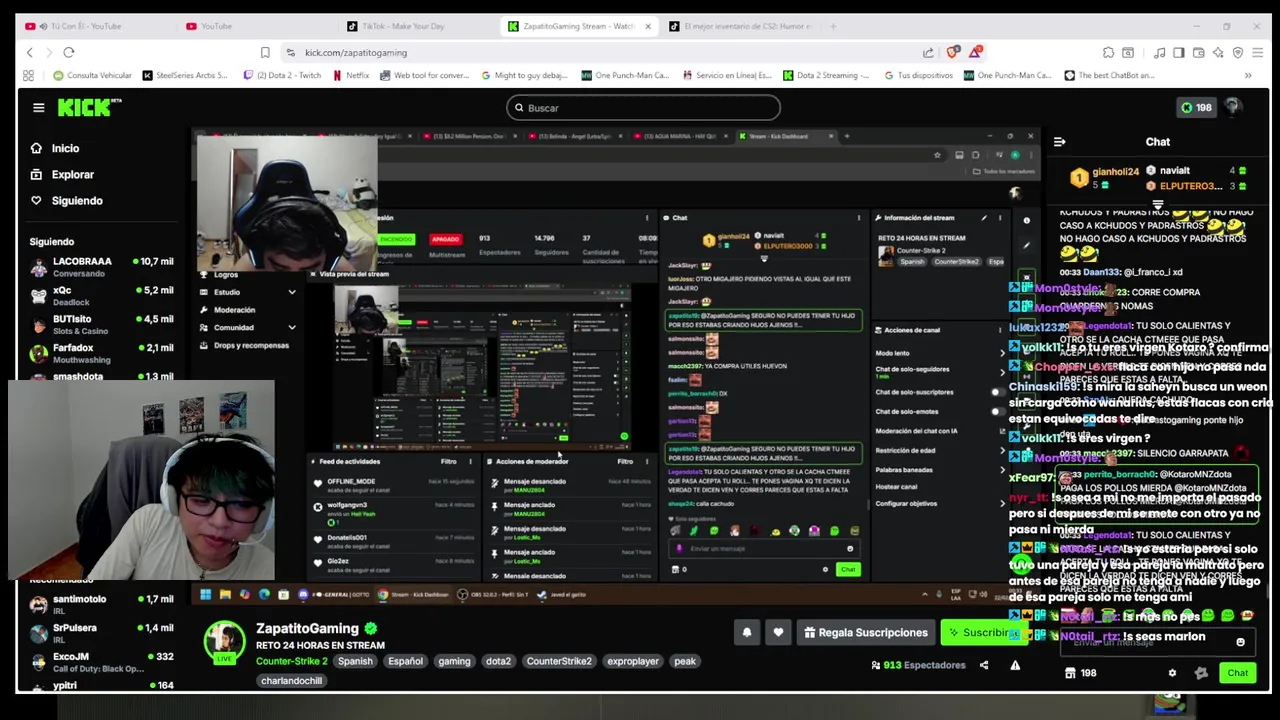
Task: Click the browser forward arrow
Action: [49, 52]
